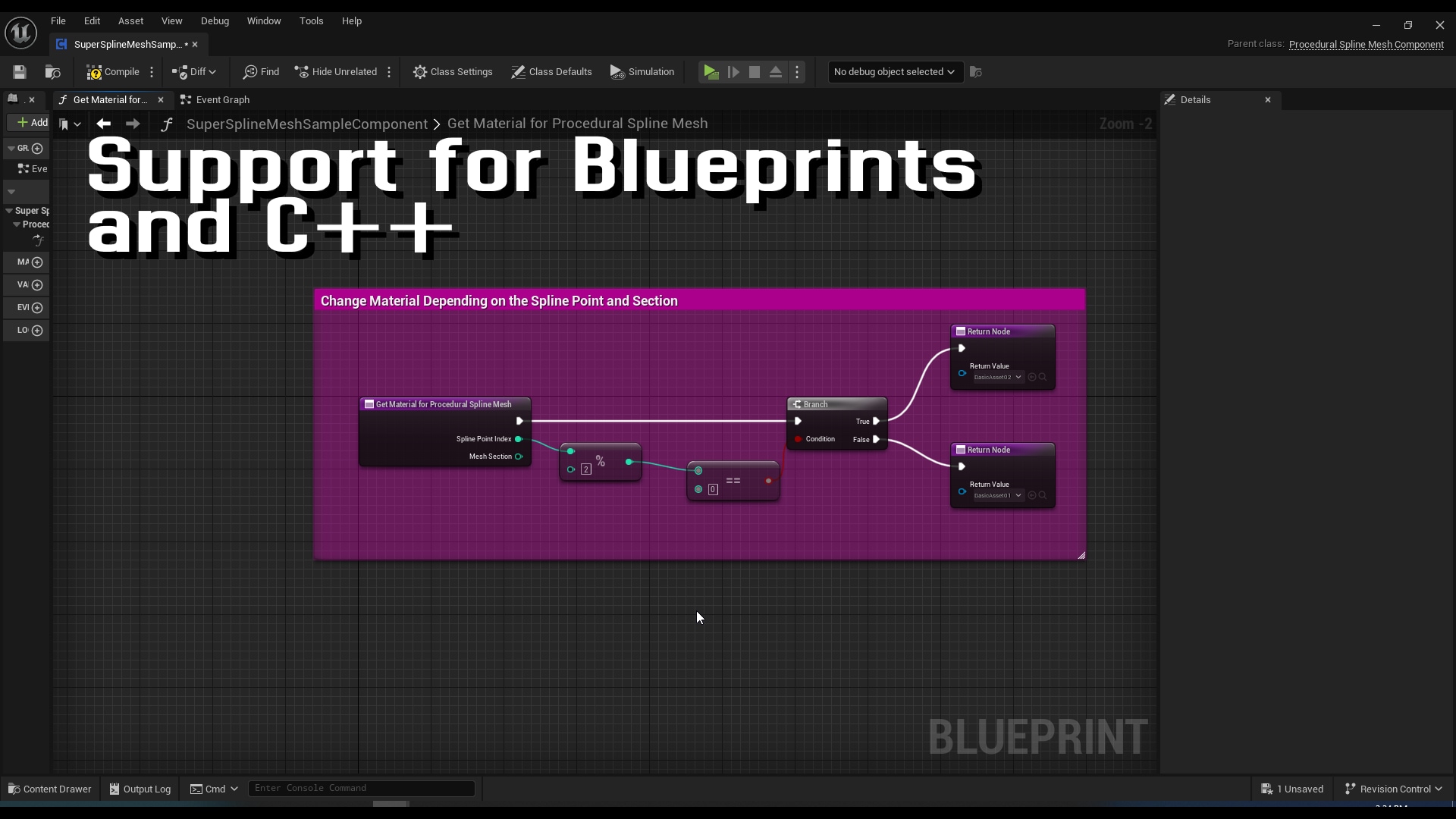The height and width of the screenshot is (819, 1456).
Task: Click the Play simulation green arrow
Action: pos(711,72)
